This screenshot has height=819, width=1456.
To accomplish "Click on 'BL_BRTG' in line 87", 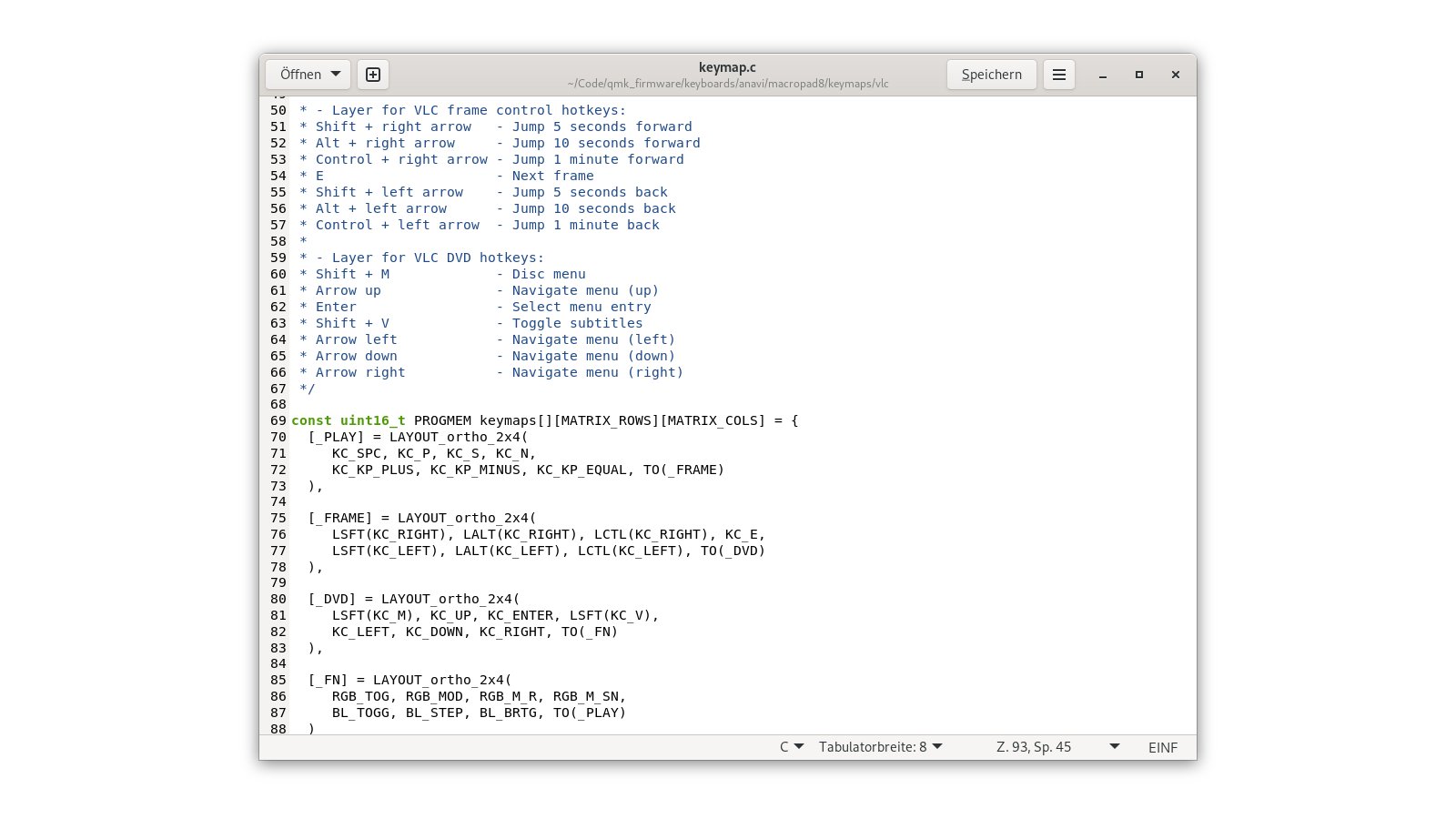I will [508, 713].
